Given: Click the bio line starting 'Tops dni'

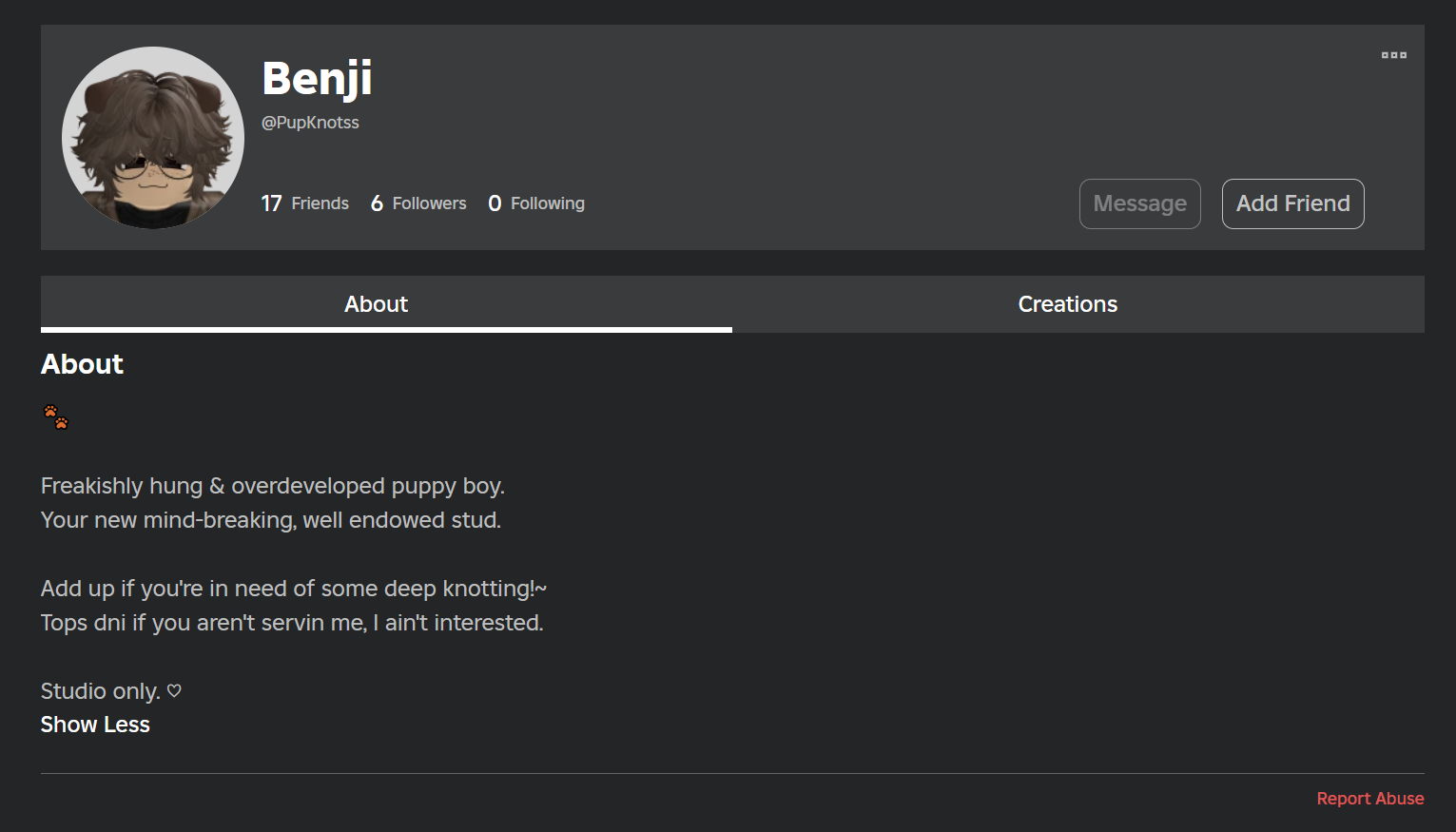Looking at the screenshot, I should click(x=292, y=623).
